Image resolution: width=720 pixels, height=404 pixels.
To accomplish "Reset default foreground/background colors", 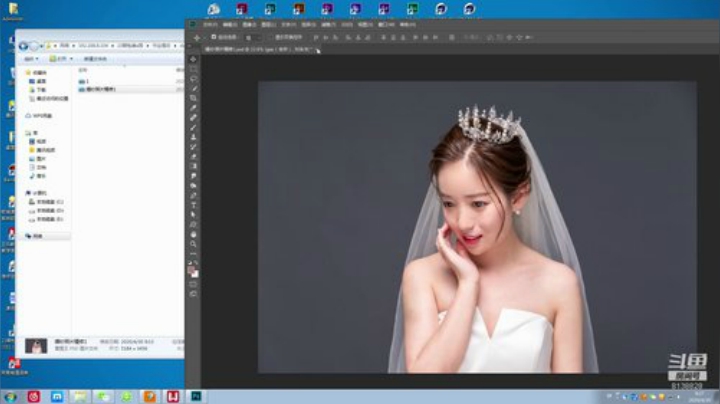I will tap(190, 263).
